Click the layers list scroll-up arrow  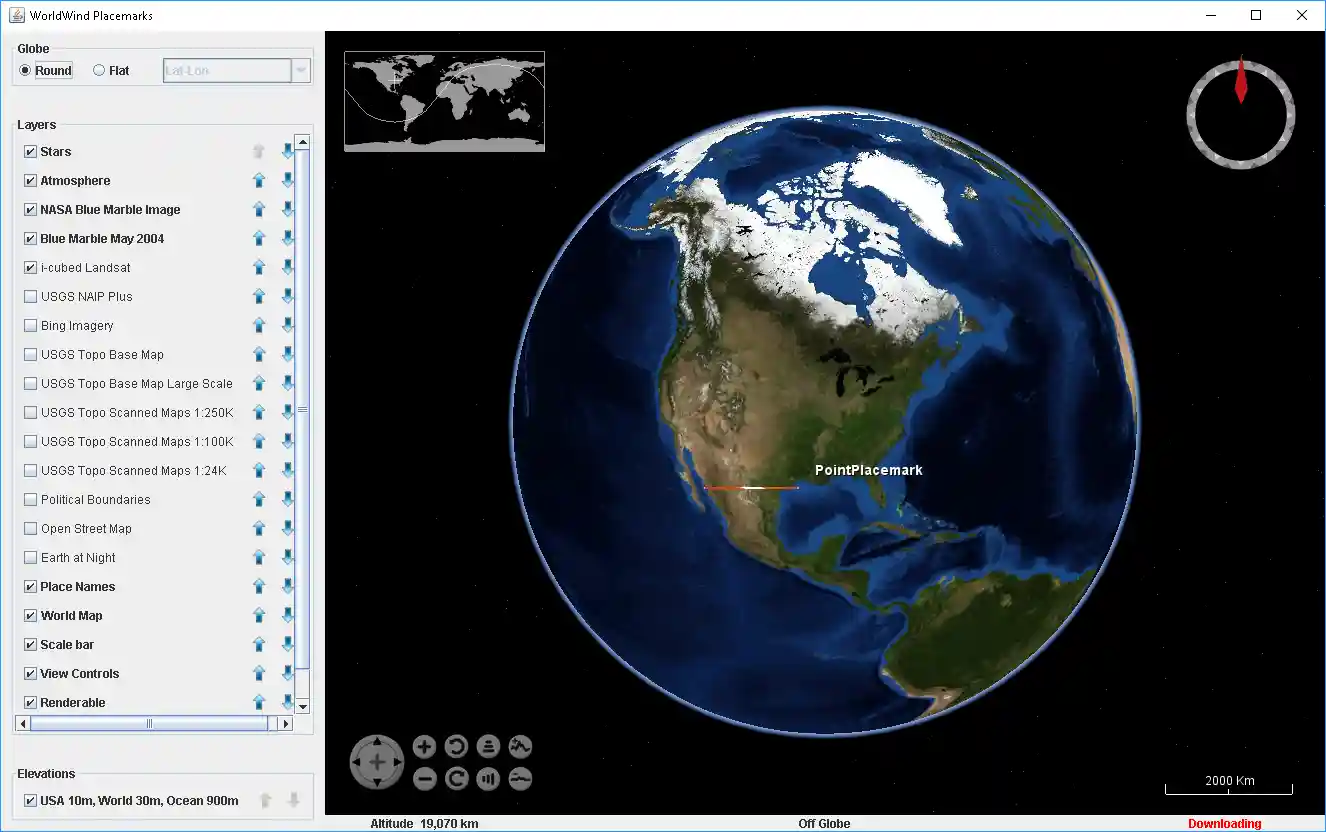303,142
